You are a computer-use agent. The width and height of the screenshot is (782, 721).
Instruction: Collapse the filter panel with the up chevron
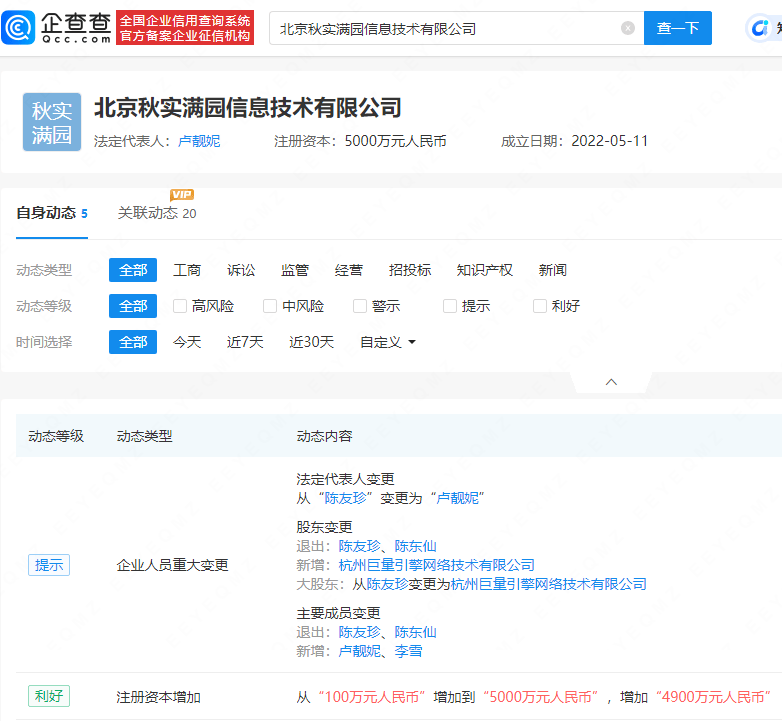(x=611, y=382)
